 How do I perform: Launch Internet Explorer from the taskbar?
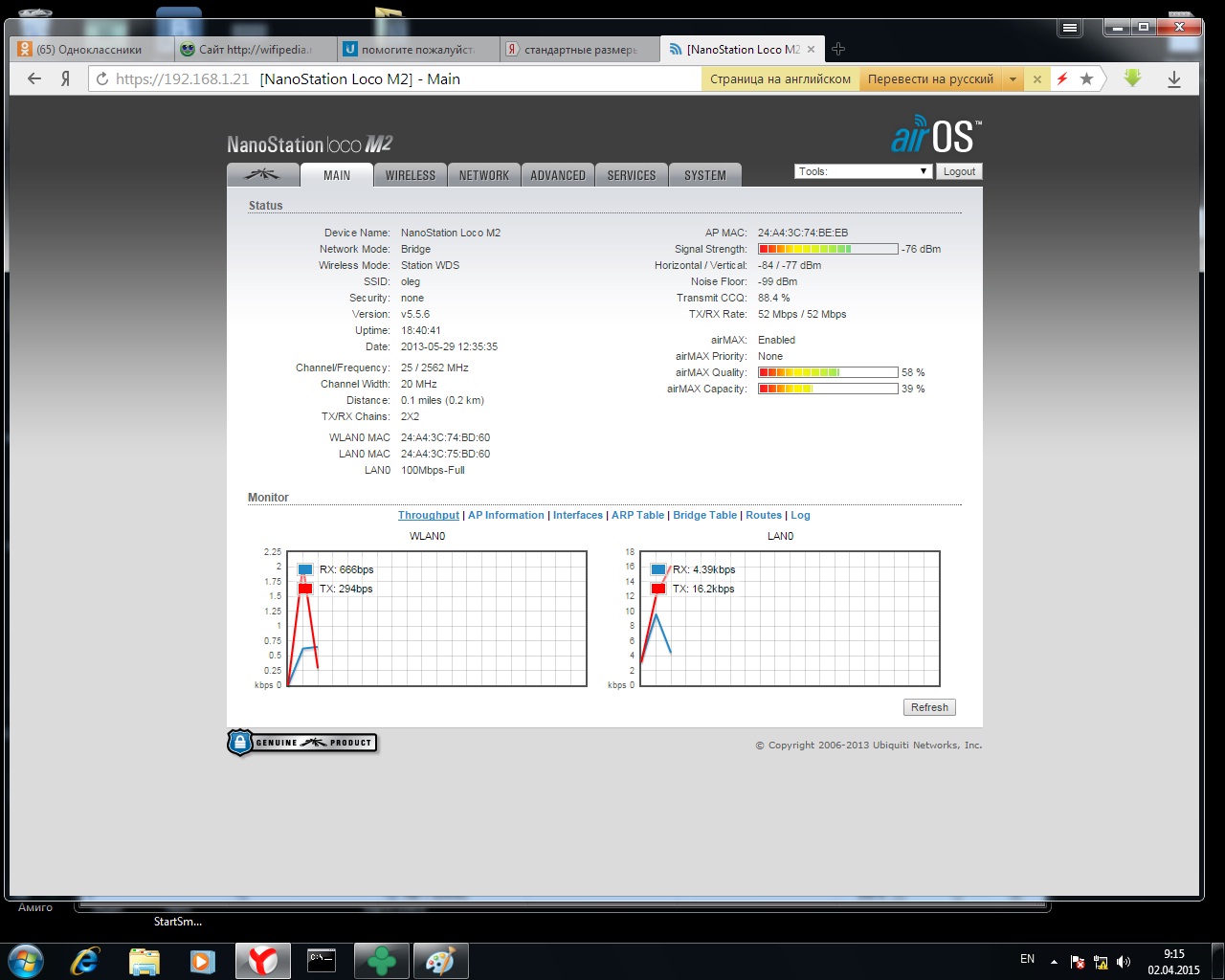pos(85,960)
